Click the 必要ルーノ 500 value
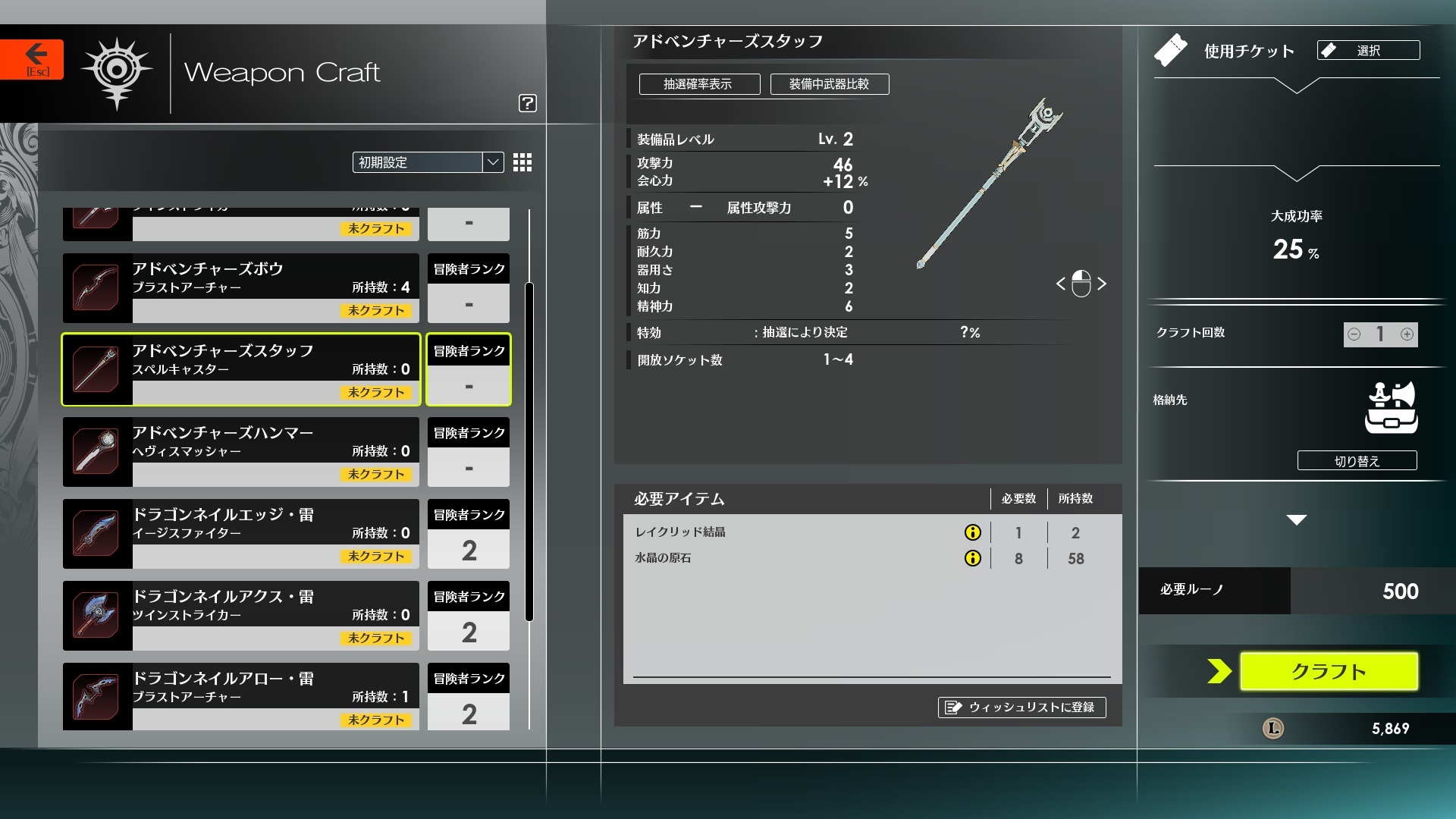This screenshot has height=819, width=1456. (x=1400, y=591)
